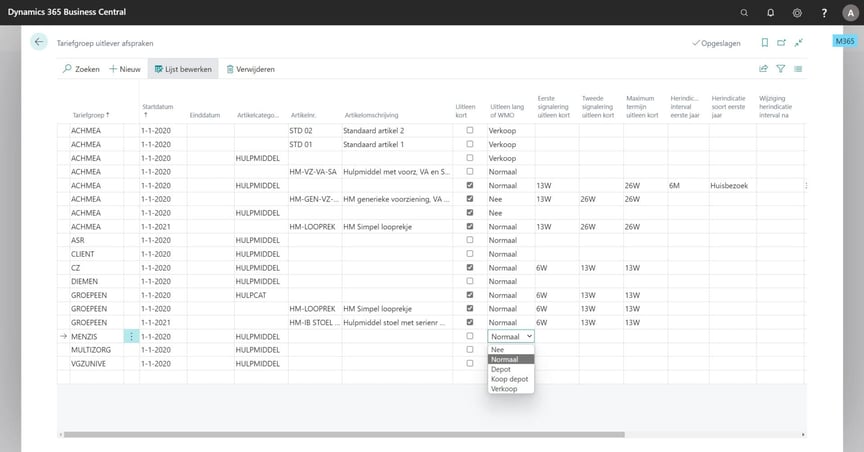
Task: Click Uitleen lang of WMO column header
Action: 507,111
